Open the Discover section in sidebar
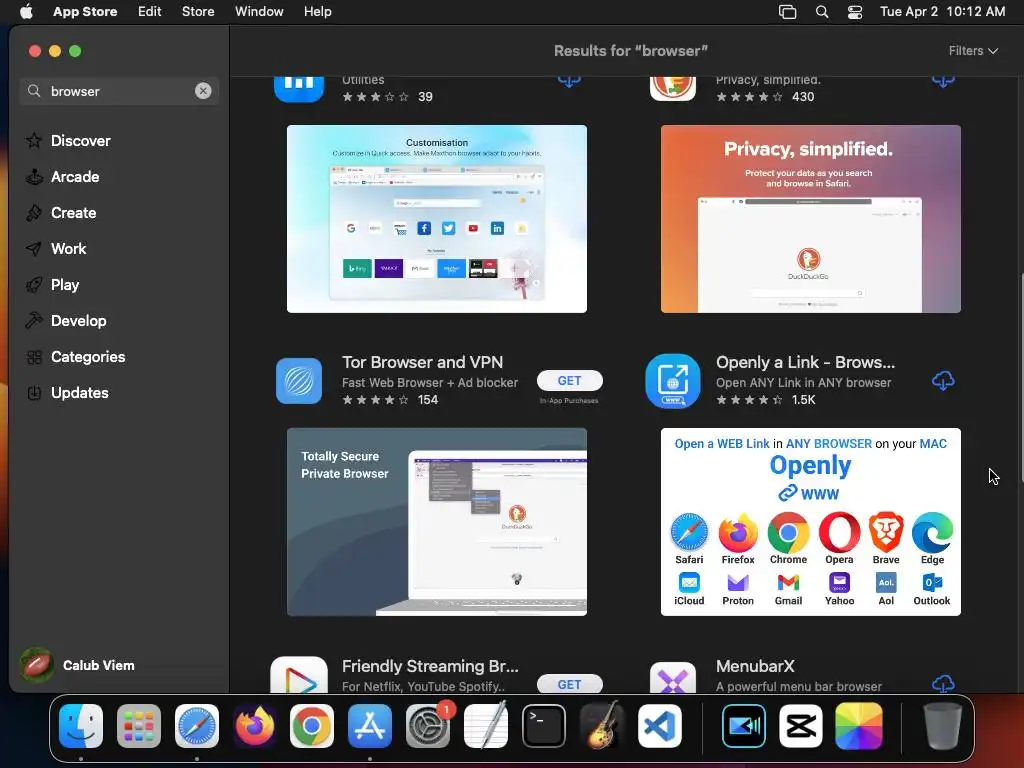1024x768 pixels. point(80,140)
